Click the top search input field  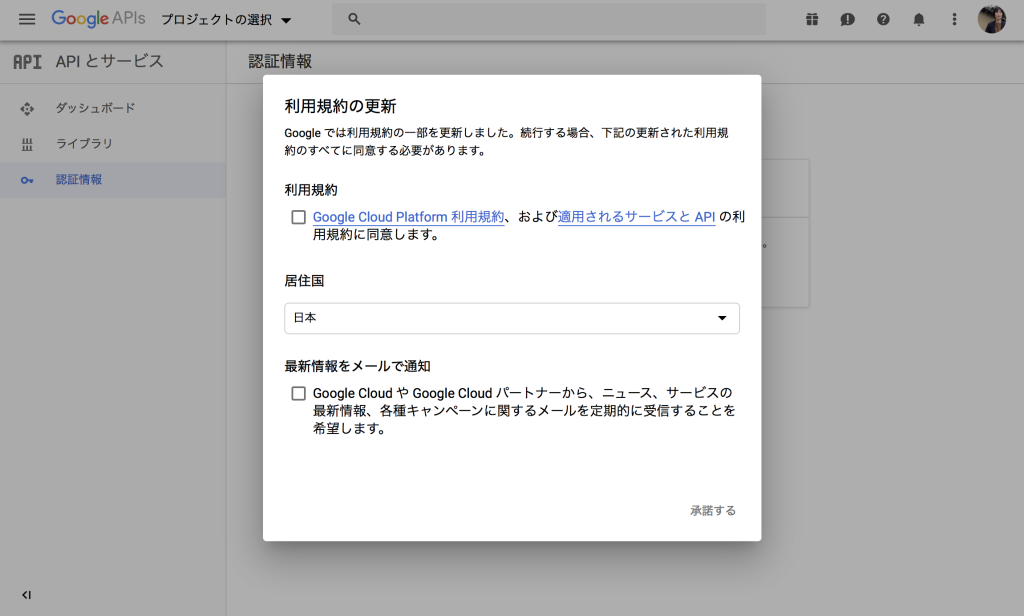(549, 19)
